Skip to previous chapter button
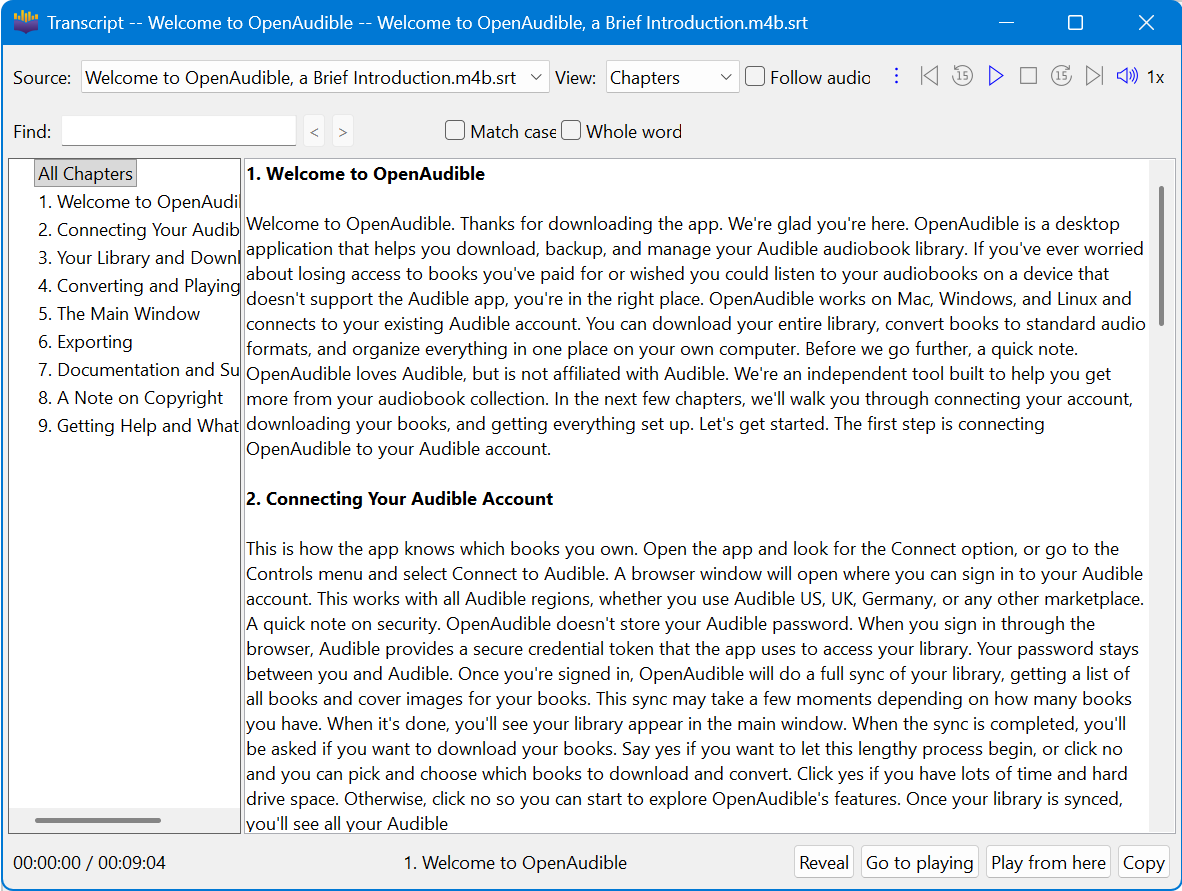Viewport: 1182px width, 891px height. [x=929, y=76]
